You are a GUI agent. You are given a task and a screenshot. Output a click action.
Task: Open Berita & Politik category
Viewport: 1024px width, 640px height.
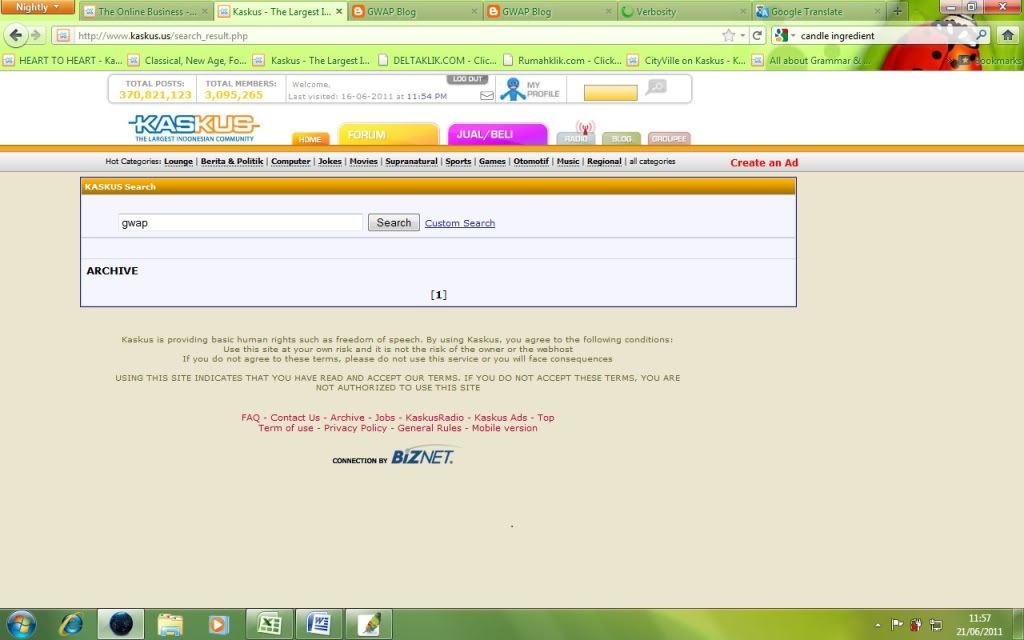click(232, 161)
